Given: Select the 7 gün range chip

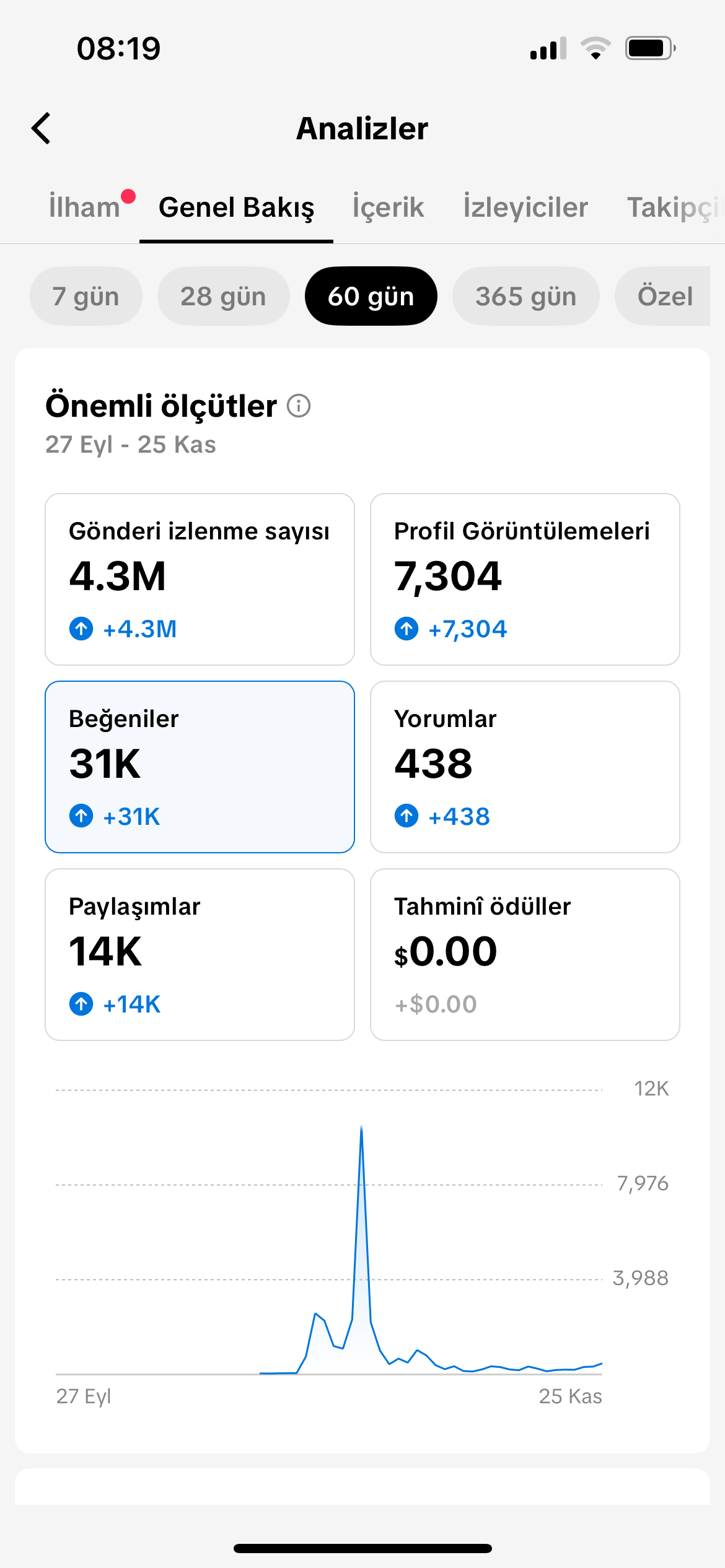Looking at the screenshot, I should [x=86, y=296].
